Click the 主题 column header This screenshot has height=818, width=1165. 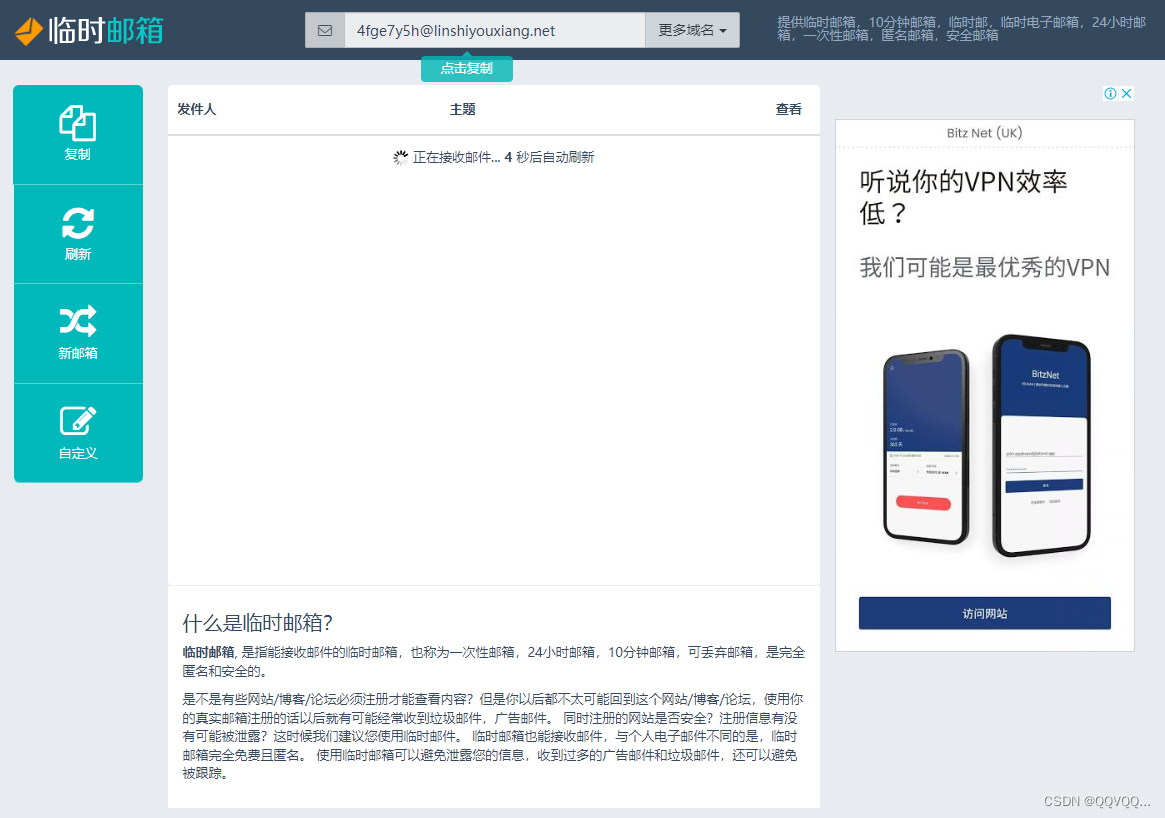pyautogui.click(x=462, y=109)
